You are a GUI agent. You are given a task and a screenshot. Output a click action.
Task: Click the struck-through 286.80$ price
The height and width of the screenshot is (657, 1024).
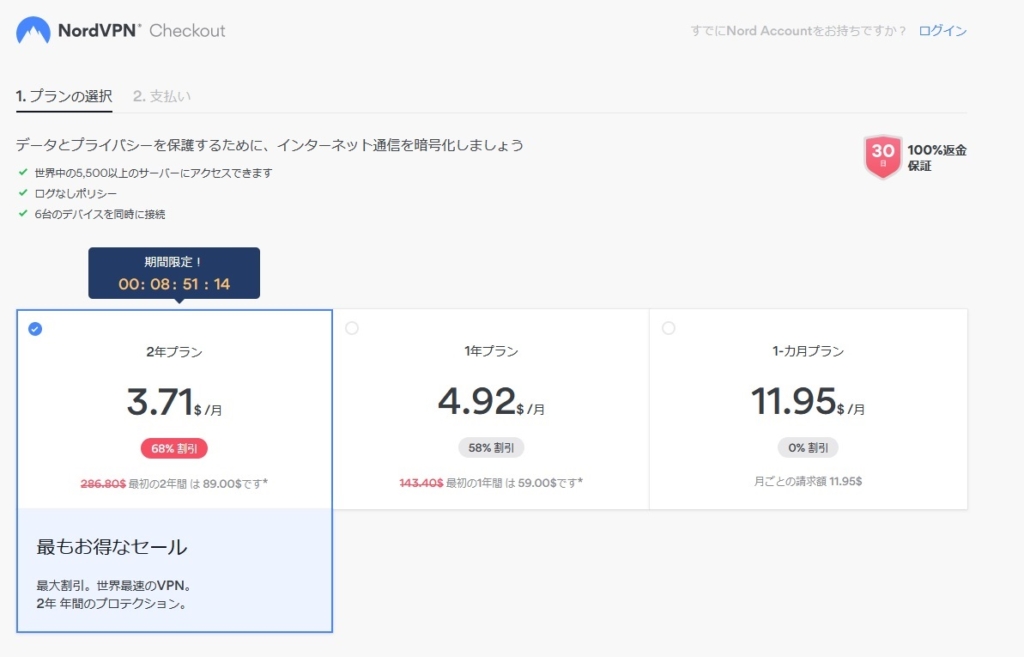[103, 484]
